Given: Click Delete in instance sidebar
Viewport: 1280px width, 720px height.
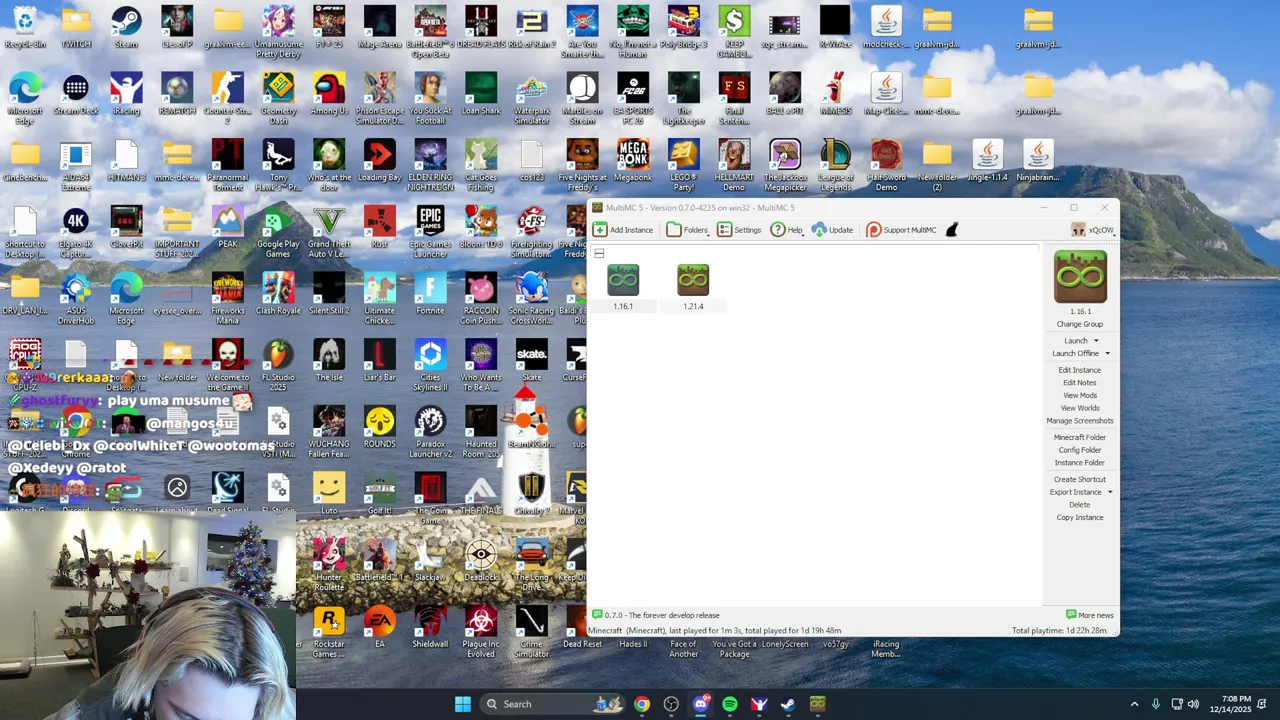Looking at the screenshot, I should pyautogui.click(x=1080, y=505).
